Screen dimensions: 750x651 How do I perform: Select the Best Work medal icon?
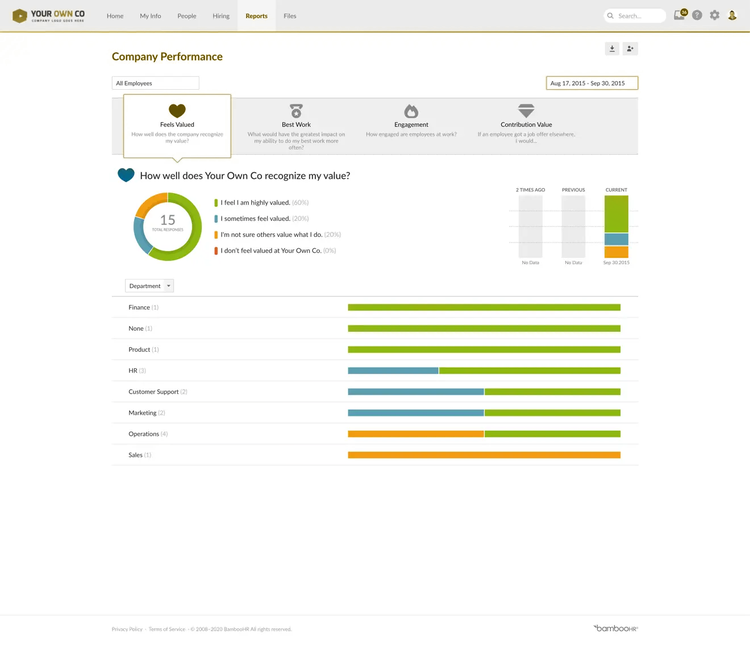point(296,111)
